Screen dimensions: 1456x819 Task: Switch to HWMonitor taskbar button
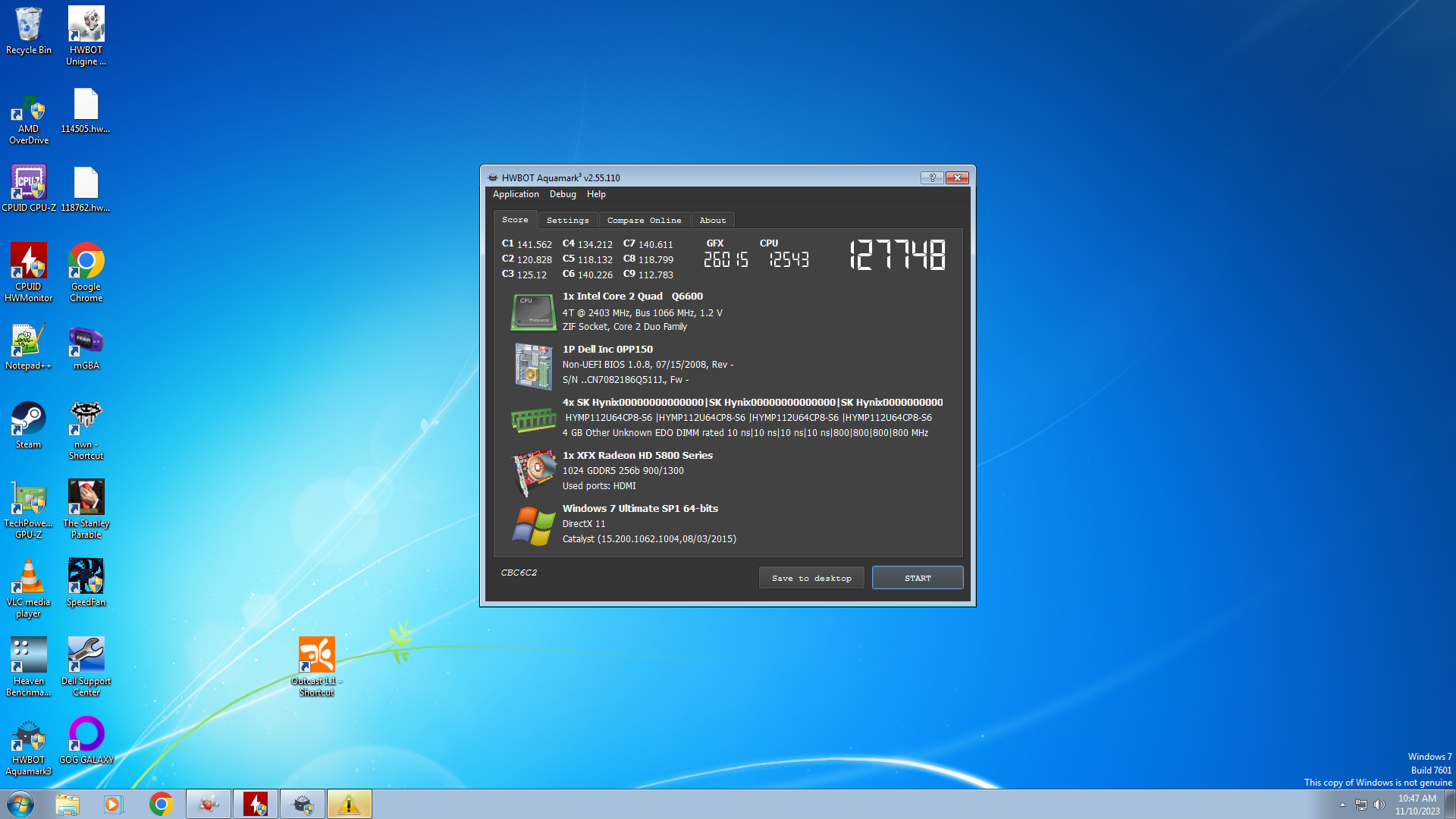256,804
